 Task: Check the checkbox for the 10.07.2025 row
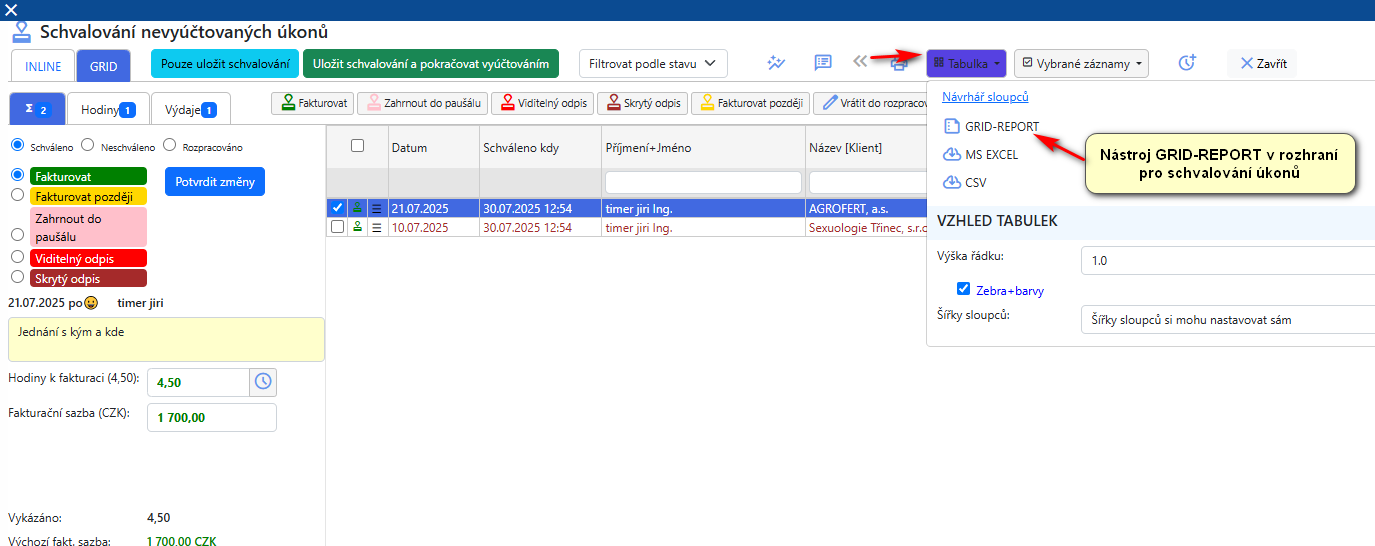coord(338,227)
